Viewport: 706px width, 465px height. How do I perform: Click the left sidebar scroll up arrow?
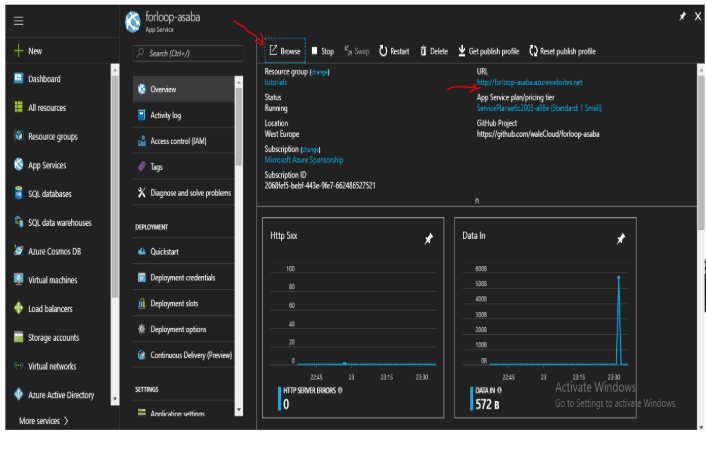click(115, 69)
